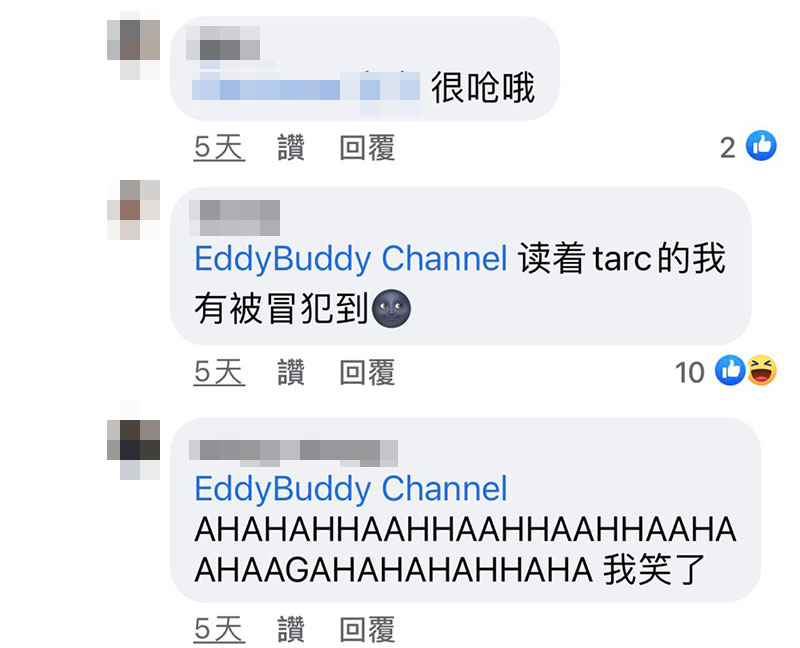Open the first commenter's blurred profile picture
Viewport: 800px width, 648px height.
point(134,46)
